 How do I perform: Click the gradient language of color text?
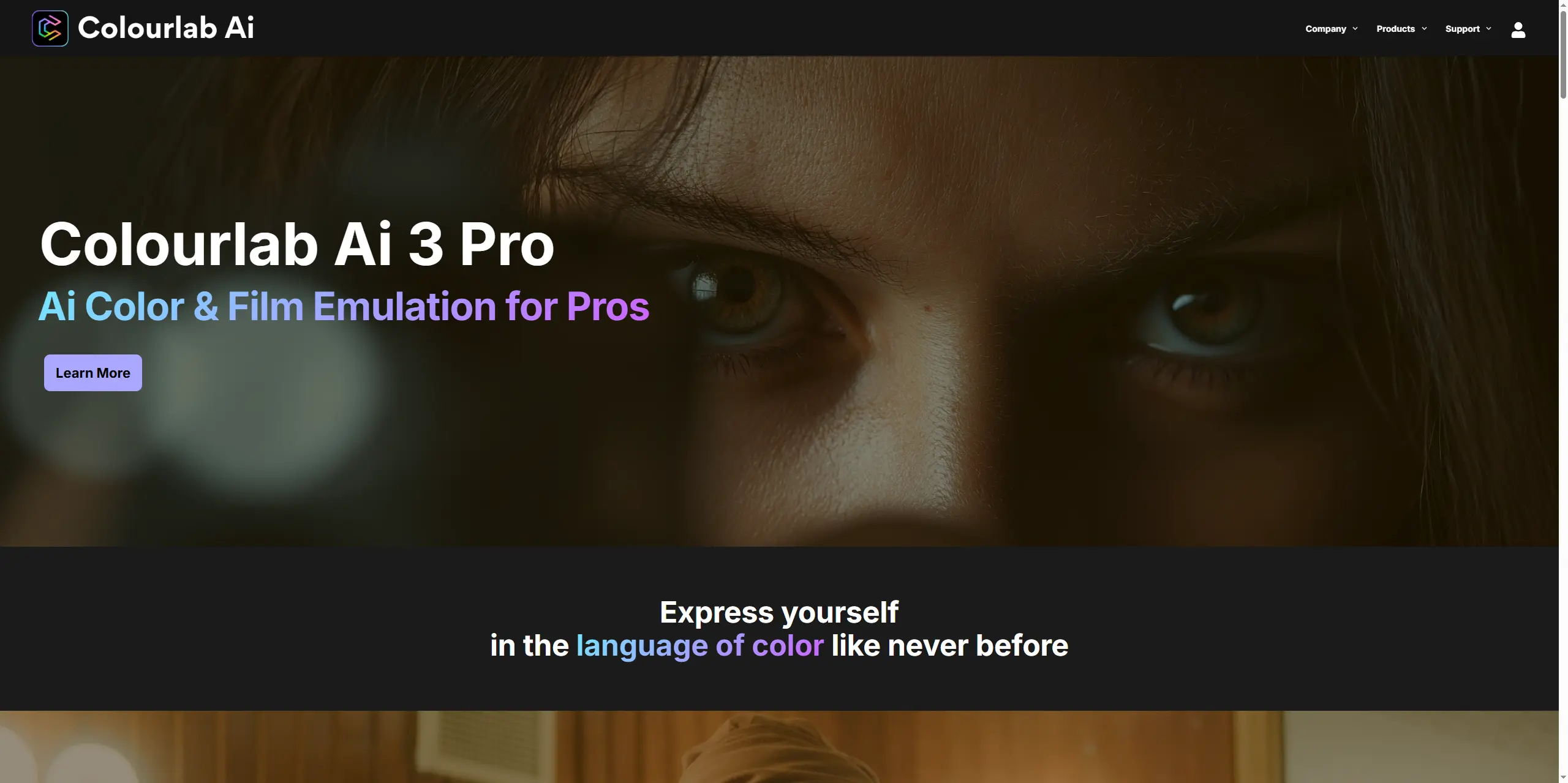(700, 646)
